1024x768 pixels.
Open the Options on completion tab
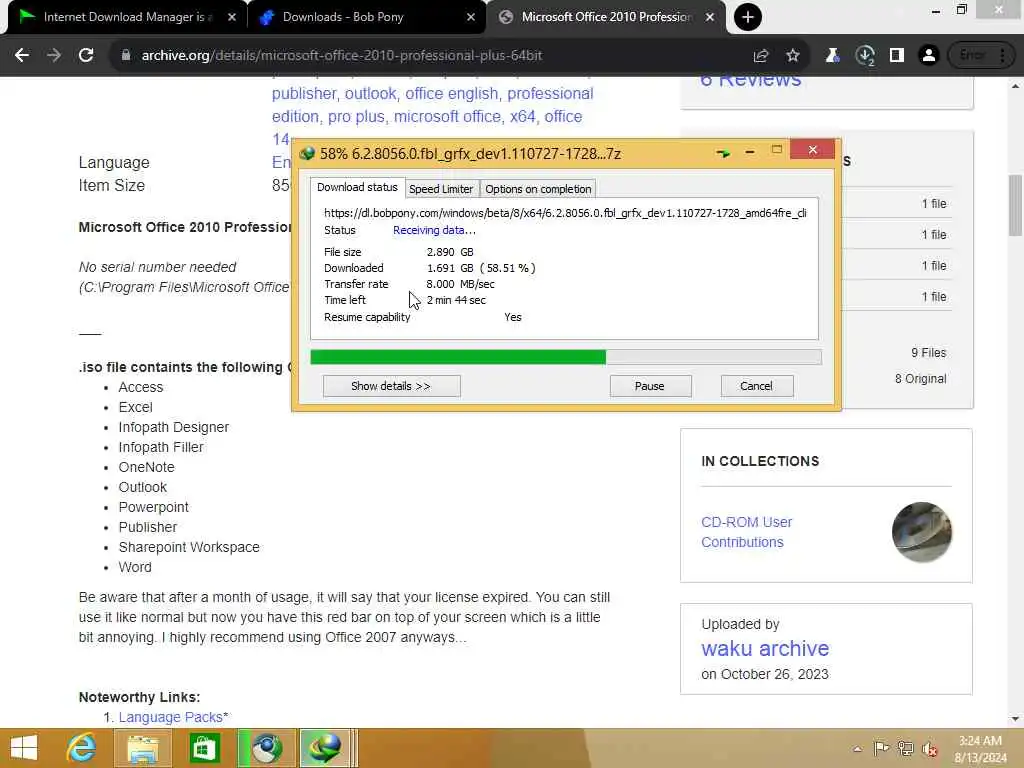click(538, 189)
